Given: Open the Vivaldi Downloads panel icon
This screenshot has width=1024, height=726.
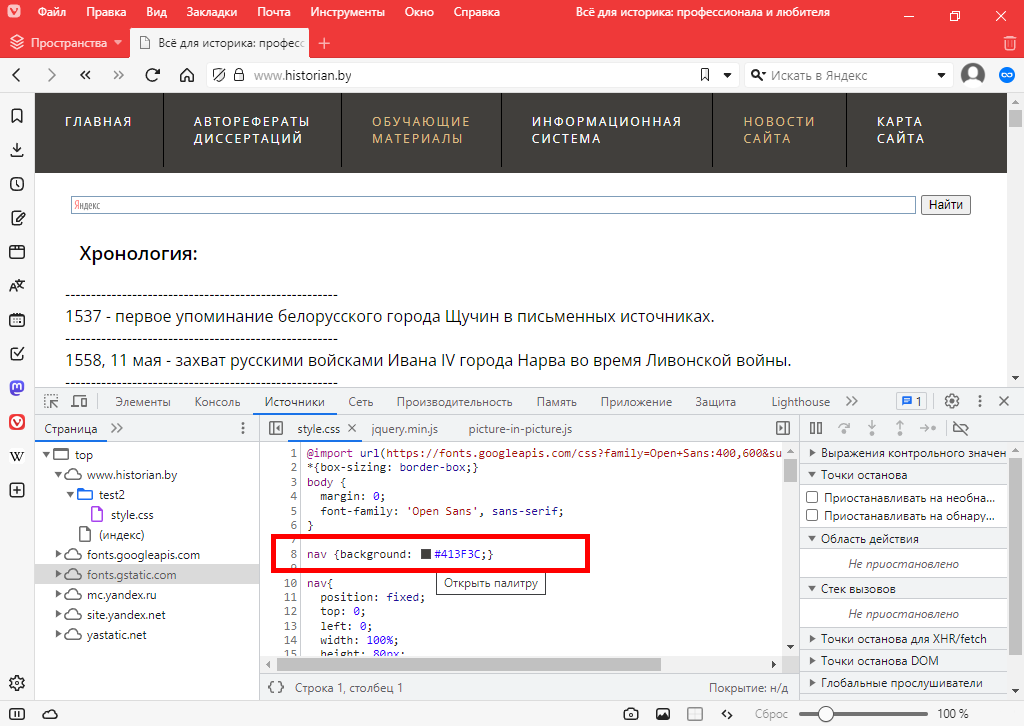Looking at the screenshot, I should click(17, 150).
